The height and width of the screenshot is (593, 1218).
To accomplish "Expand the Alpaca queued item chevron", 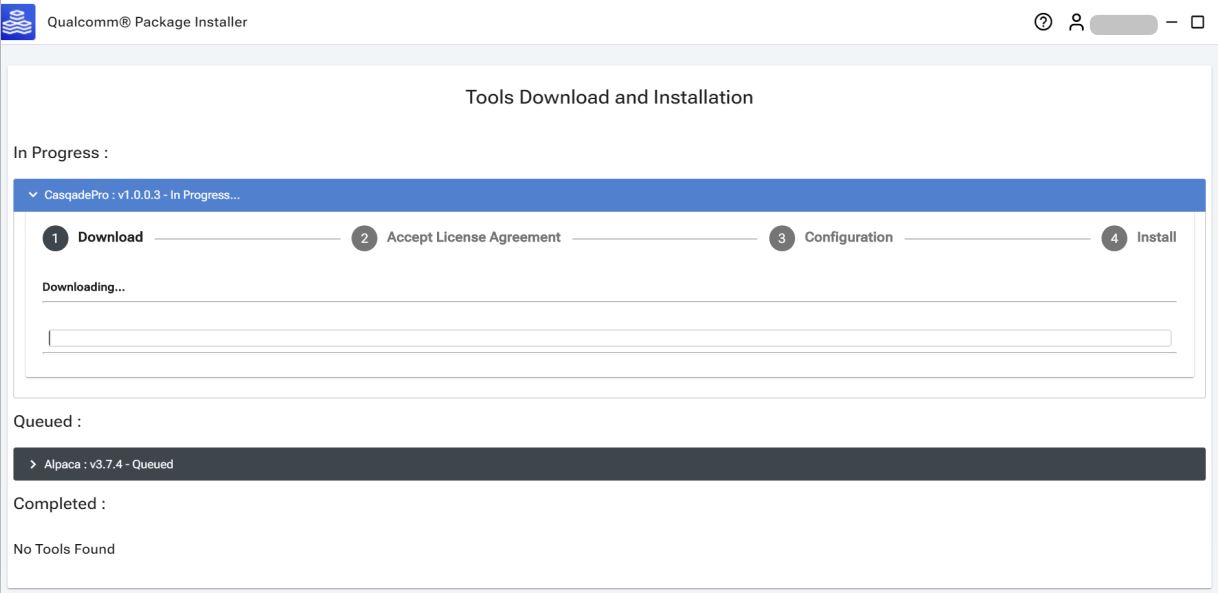I will tap(34, 464).
